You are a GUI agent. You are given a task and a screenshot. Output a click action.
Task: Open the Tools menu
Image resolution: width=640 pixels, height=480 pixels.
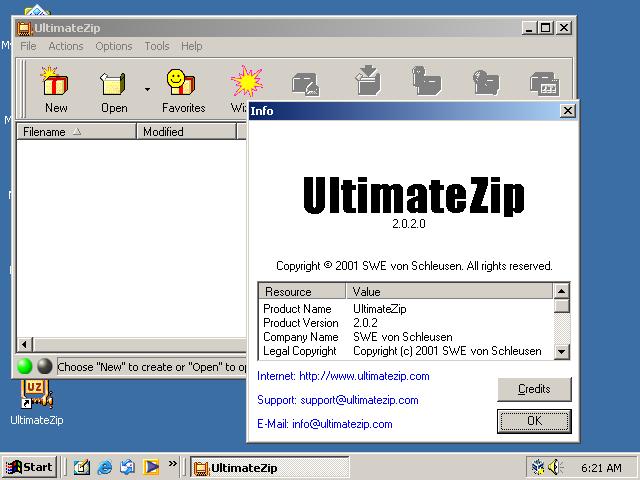click(x=157, y=46)
